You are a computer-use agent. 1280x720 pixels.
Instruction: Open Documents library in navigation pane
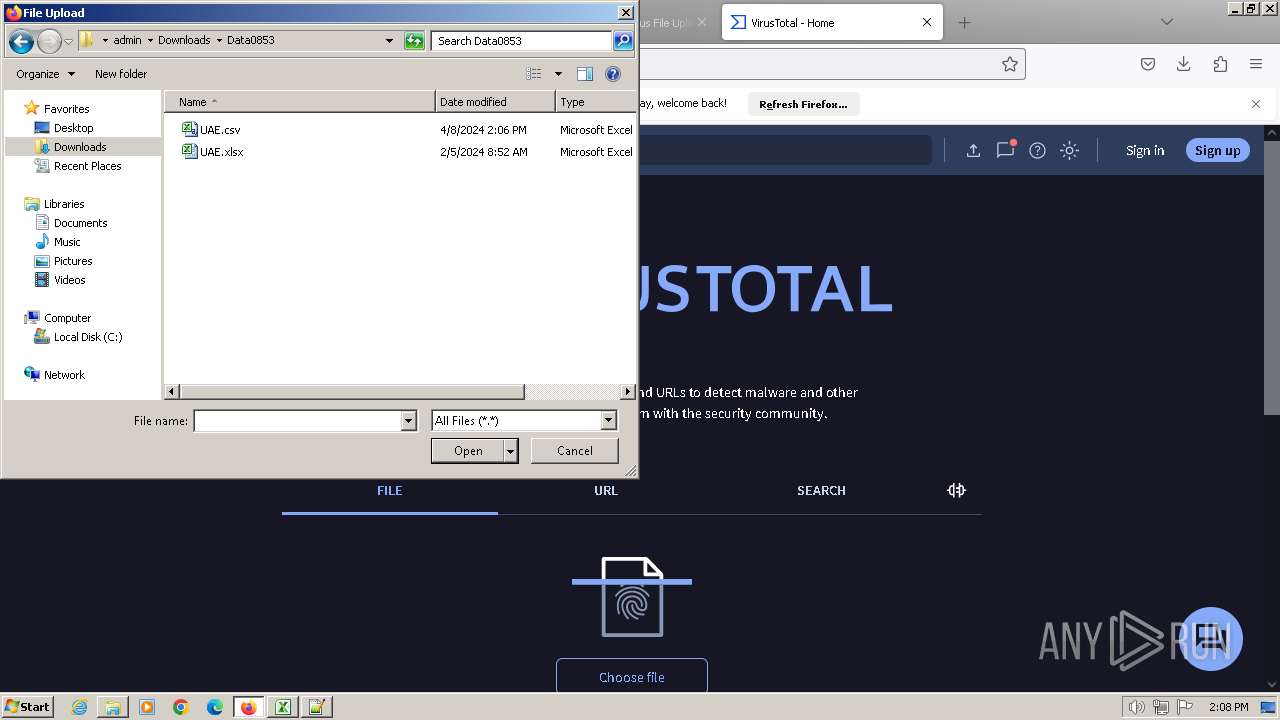[80, 223]
